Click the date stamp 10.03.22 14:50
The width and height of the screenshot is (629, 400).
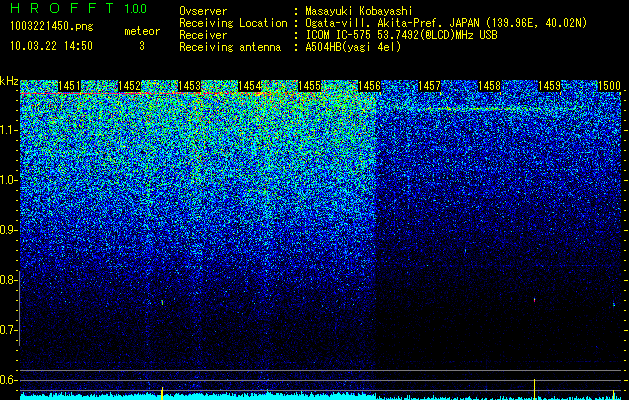(x=51, y=46)
